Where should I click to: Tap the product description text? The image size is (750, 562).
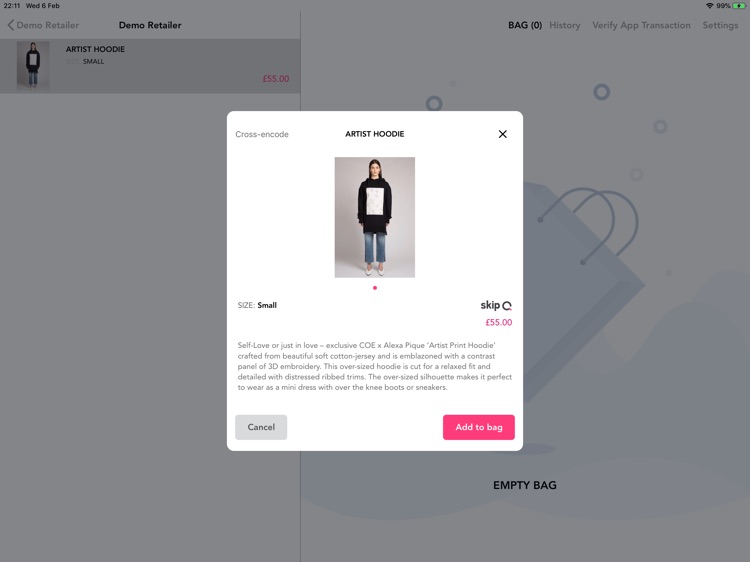[375, 366]
